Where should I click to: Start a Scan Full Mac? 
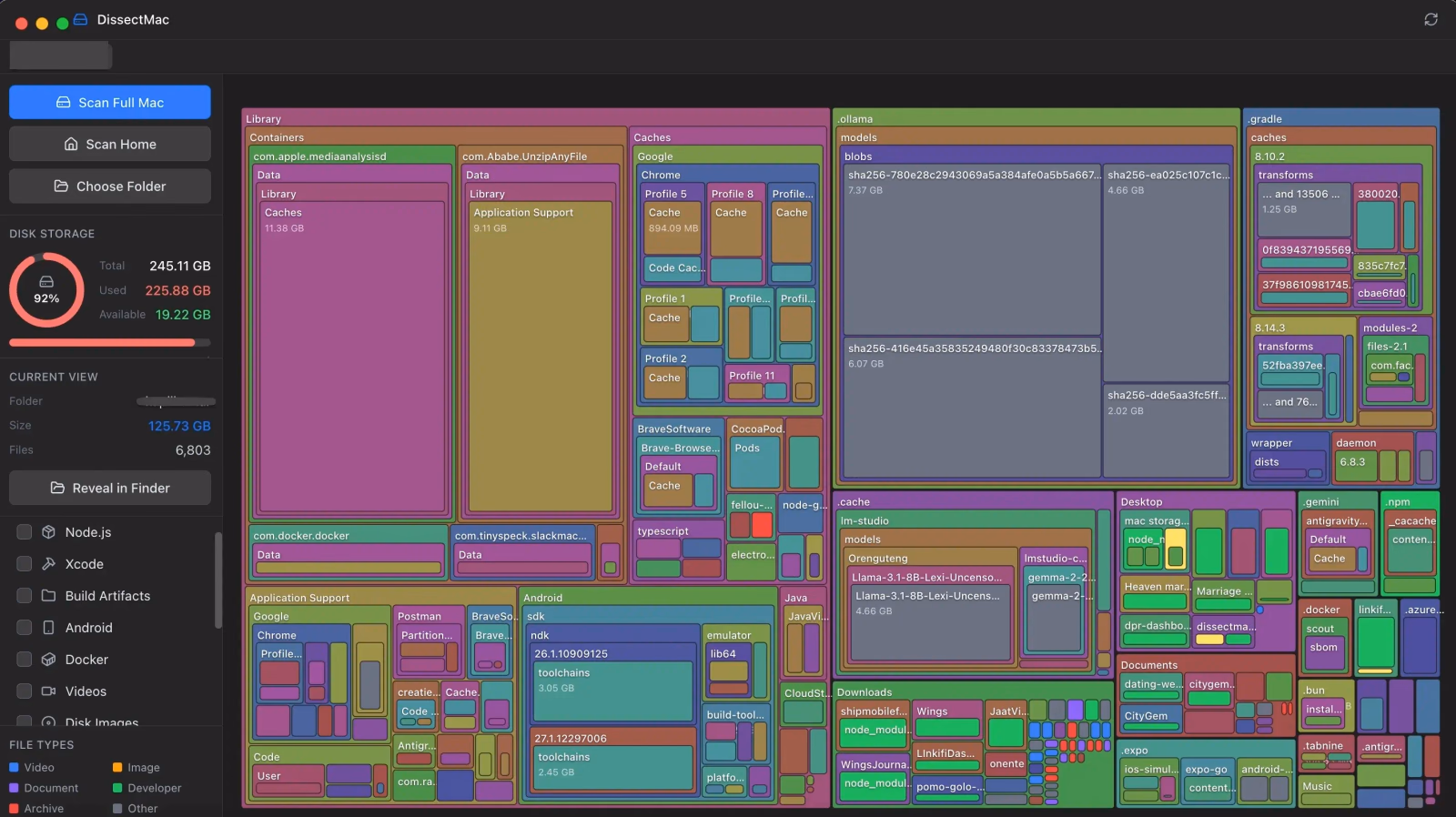[x=110, y=103]
